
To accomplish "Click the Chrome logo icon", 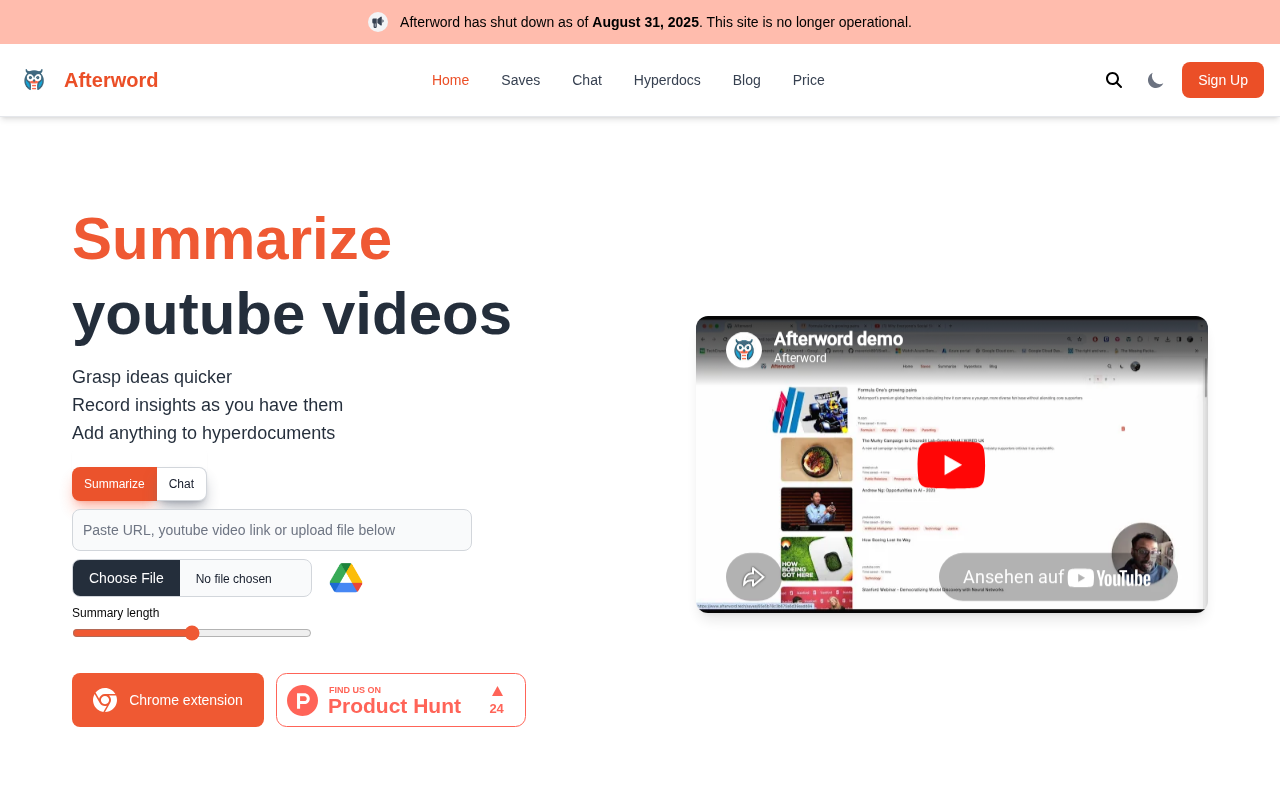I will 105,700.
